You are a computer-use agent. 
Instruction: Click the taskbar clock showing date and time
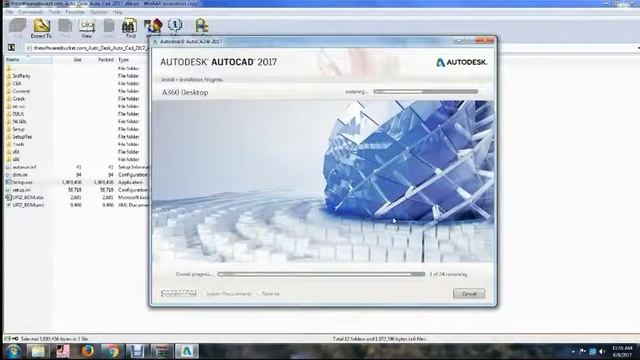click(x=622, y=351)
